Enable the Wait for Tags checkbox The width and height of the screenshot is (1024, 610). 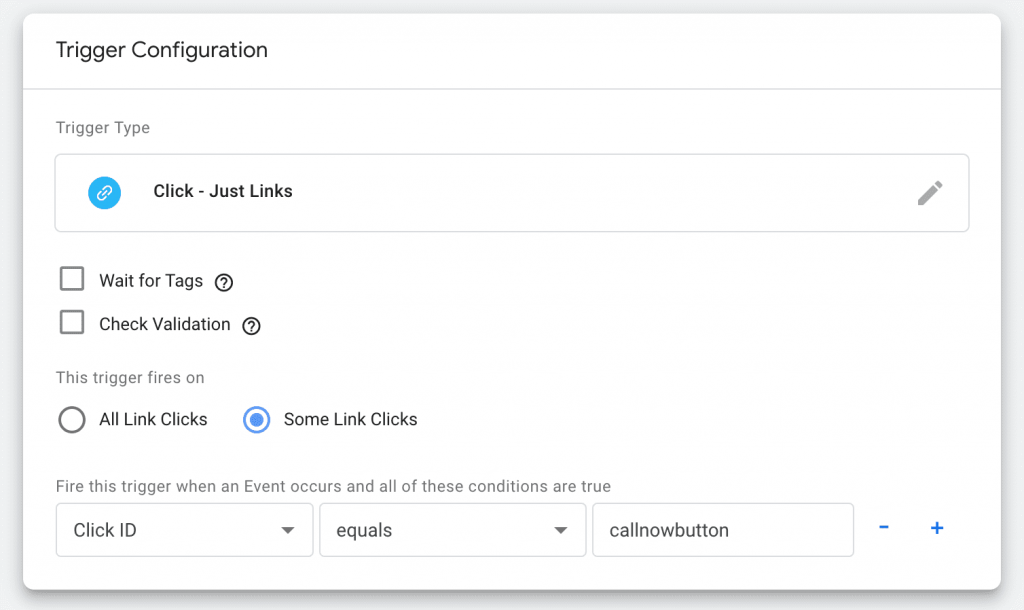pyautogui.click(x=71, y=279)
